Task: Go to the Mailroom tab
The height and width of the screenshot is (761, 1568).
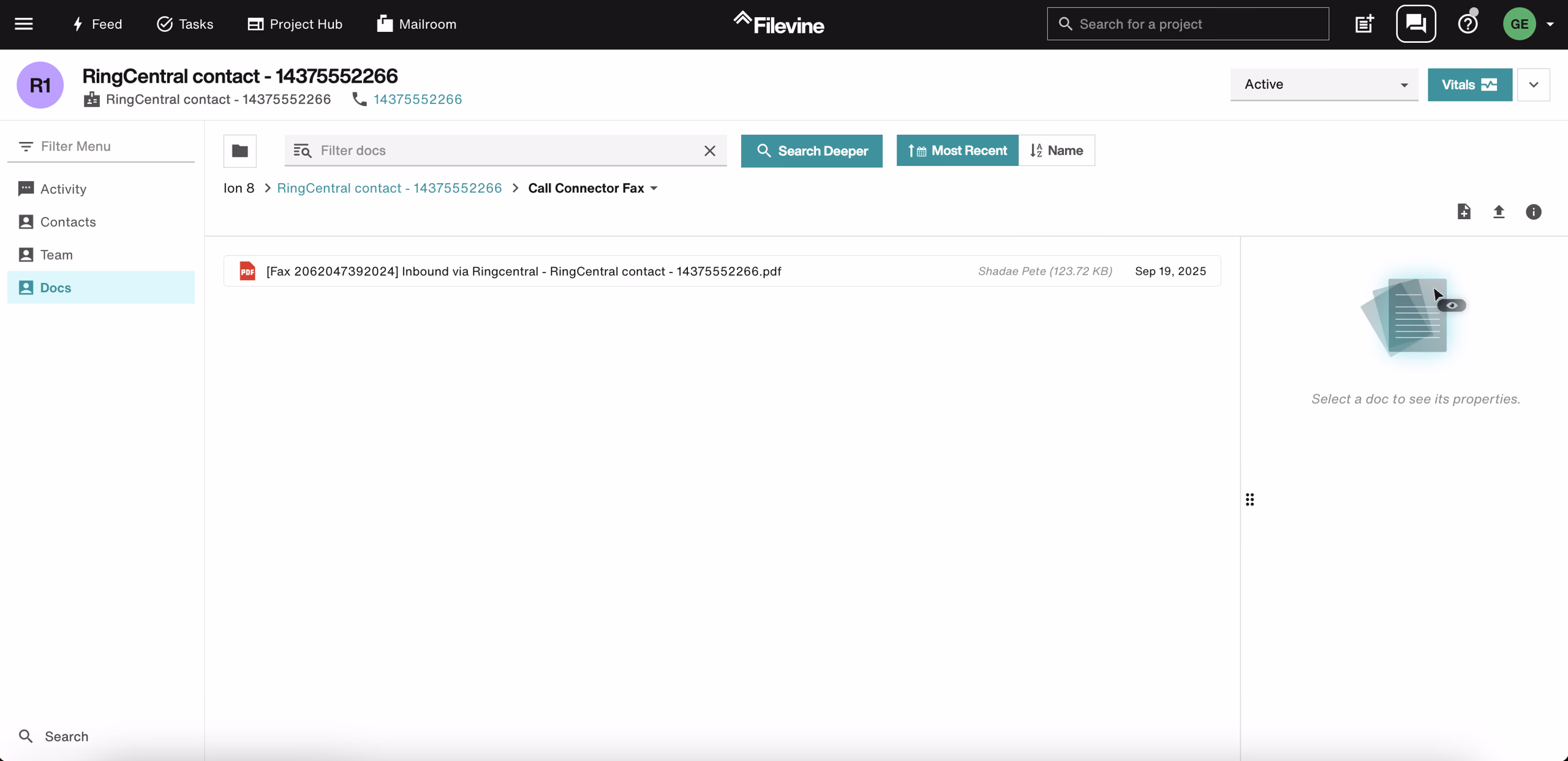Action: [415, 24]
